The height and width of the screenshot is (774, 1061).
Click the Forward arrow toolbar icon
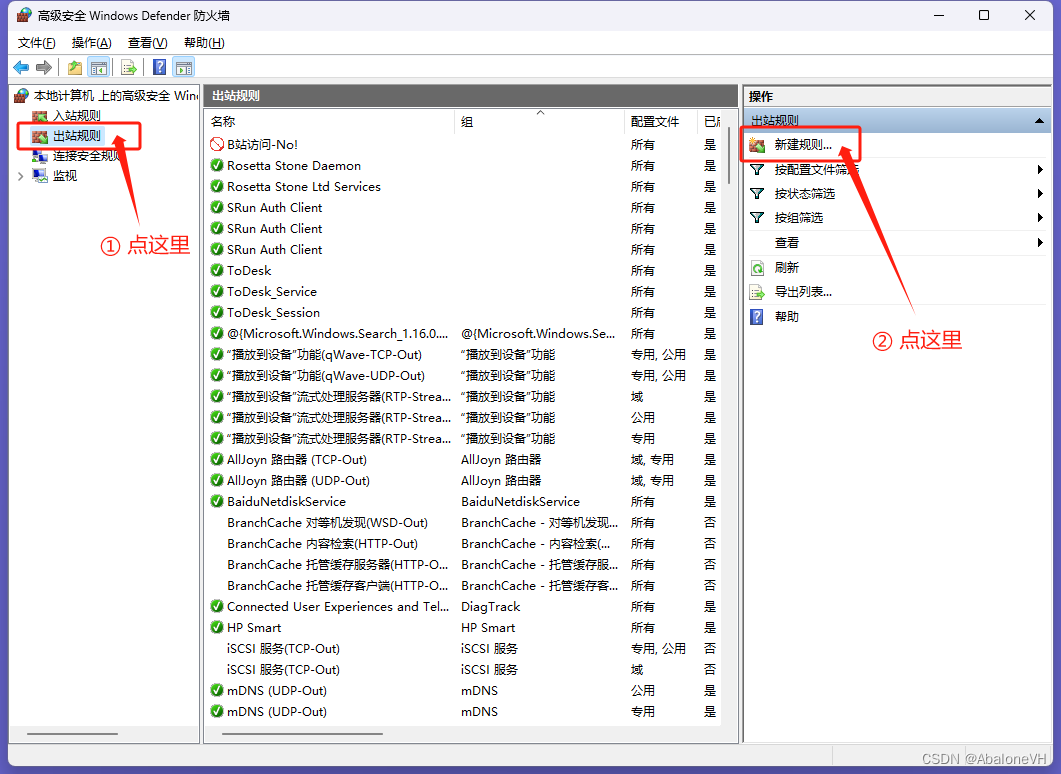pyautogui.click(x=44, y=67)
